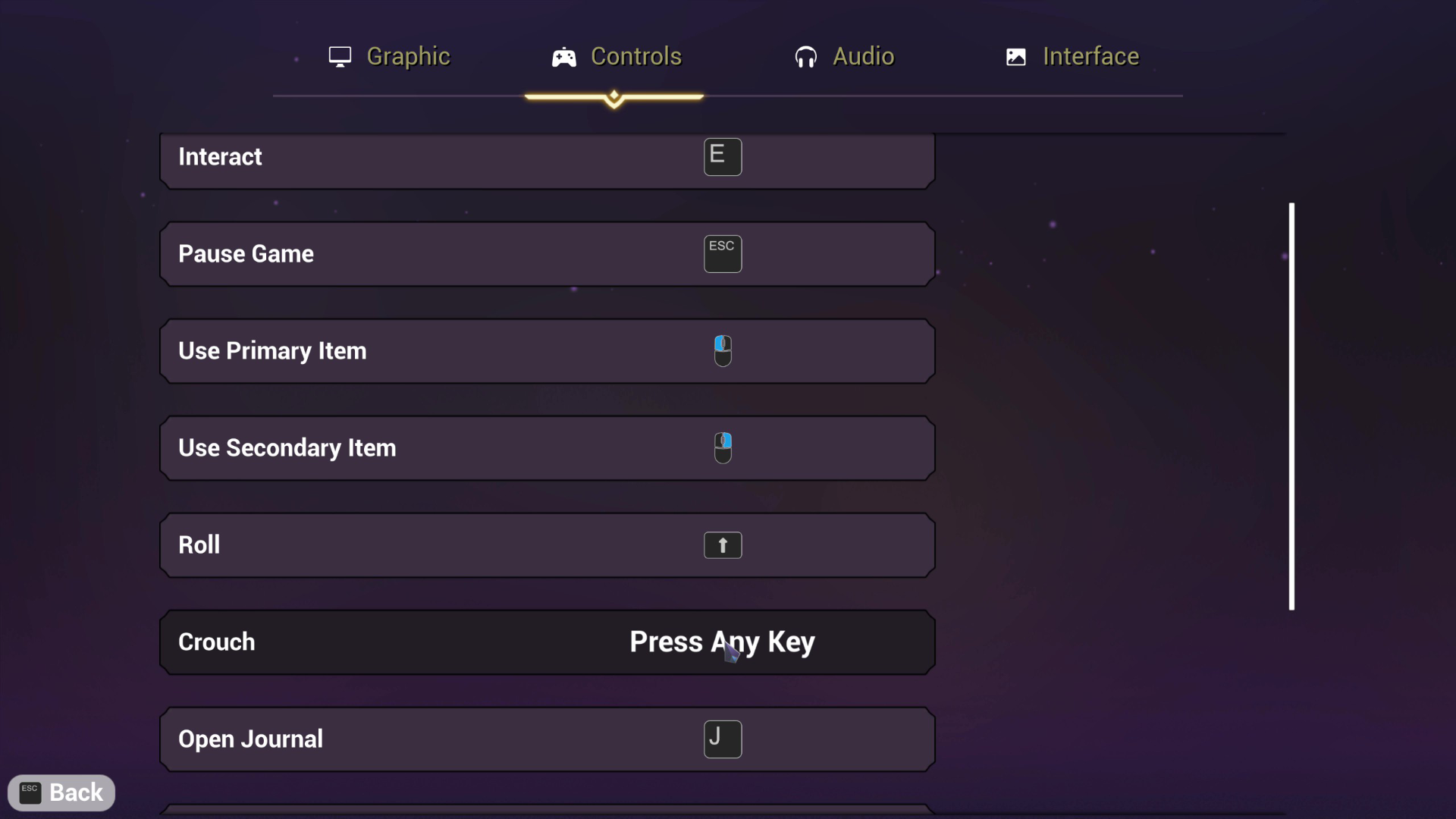Click the vertical scrollbar thumb
Screen dimensions: 1456x819
pyautogui.click(x=1291, y=406)
